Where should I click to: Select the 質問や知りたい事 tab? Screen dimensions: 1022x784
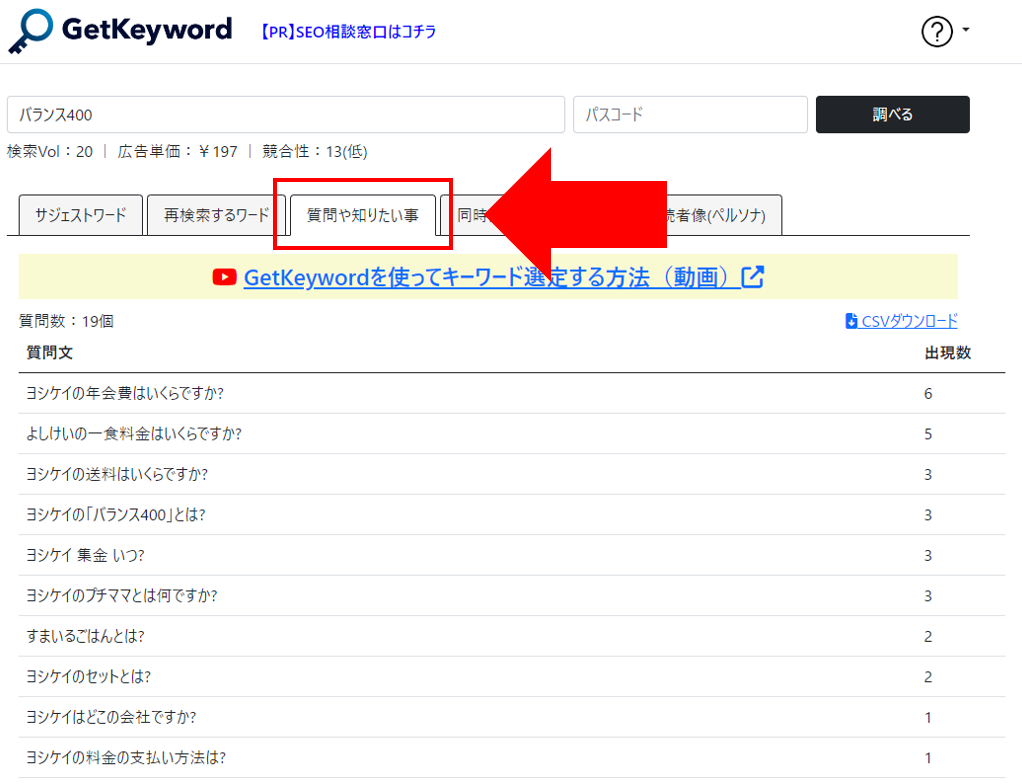point(362,215)
